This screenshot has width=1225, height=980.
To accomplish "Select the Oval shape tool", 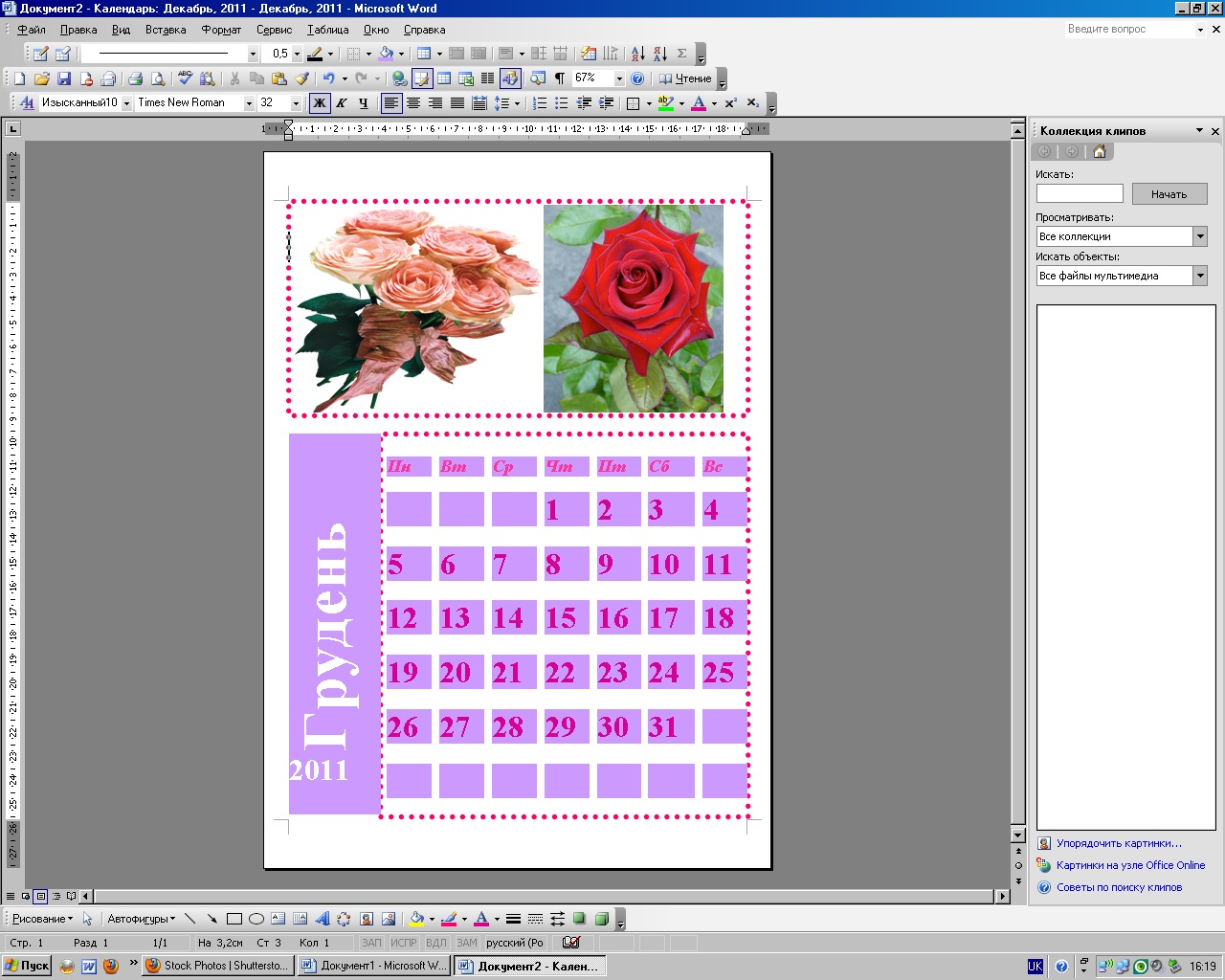I will 256,919.
